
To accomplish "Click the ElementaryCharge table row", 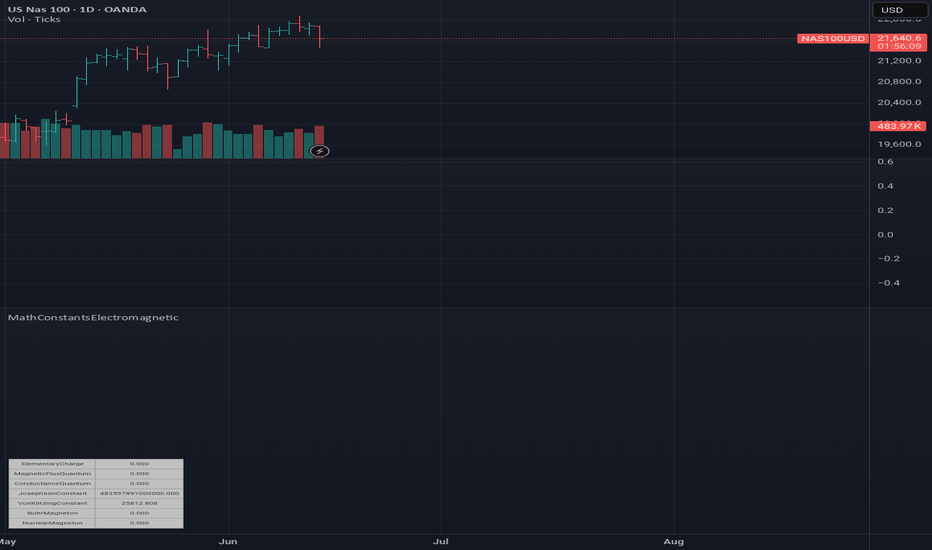I will click(x=96, y=464).
